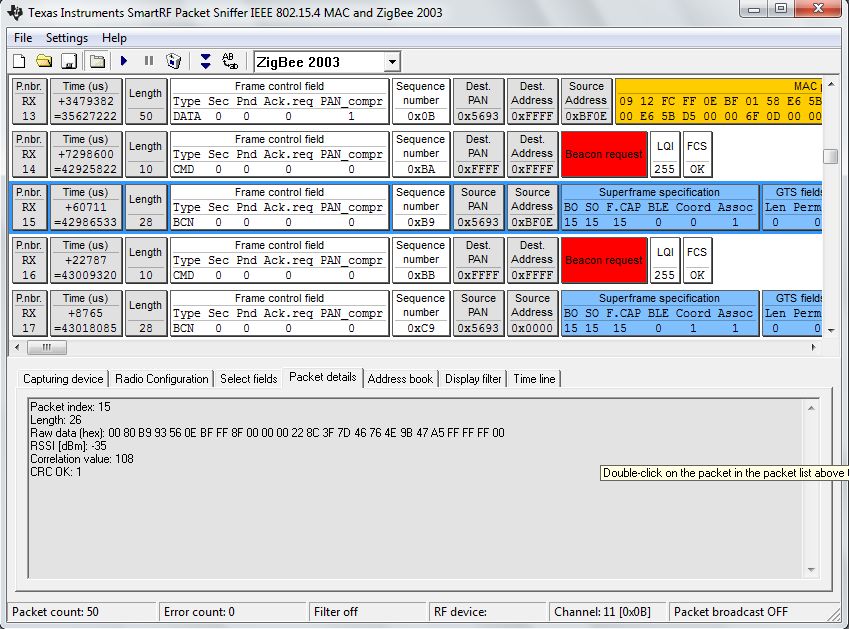Click Sequence number 0xBA cell
The width and height of the screenshot is (849, 629).
click(421, 154)
